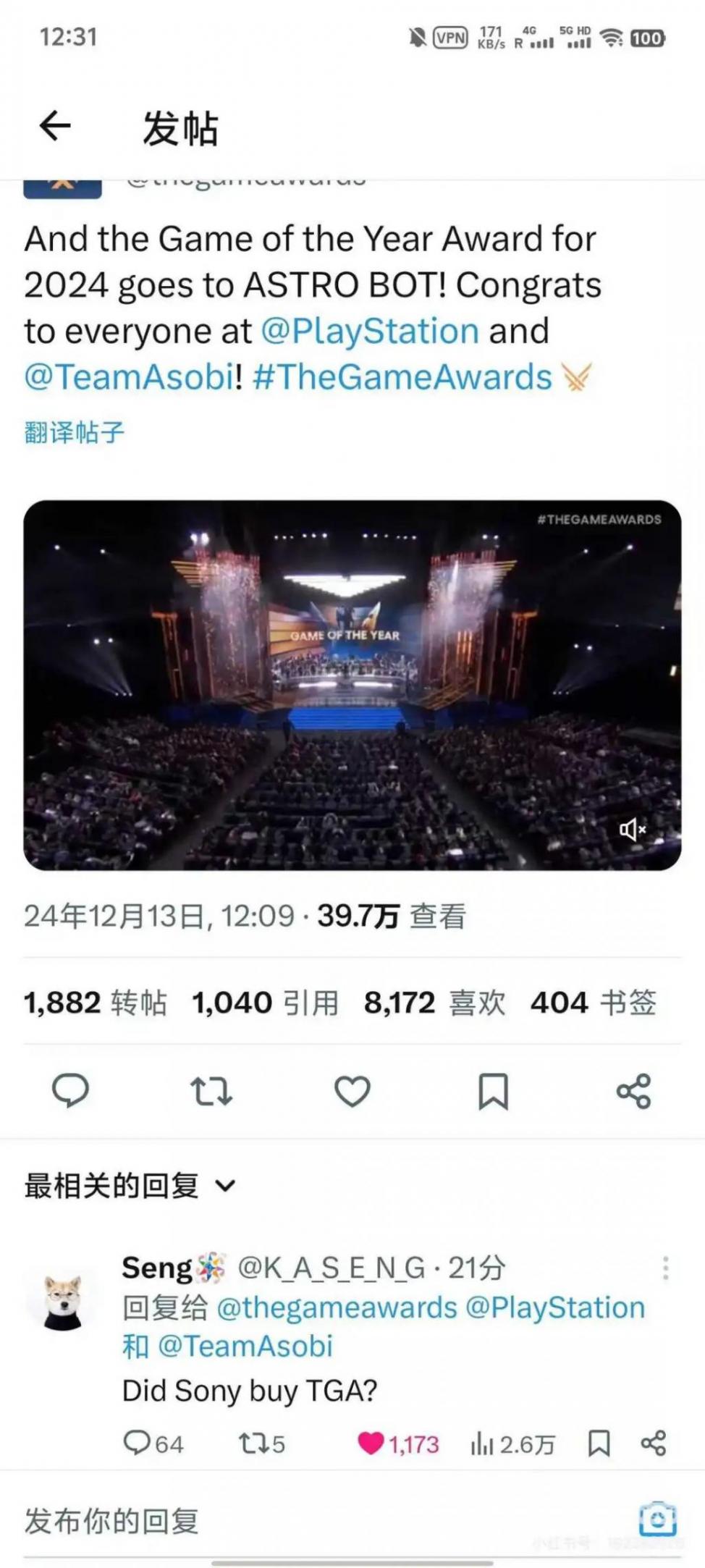Bookmark the main post

(493, 1091)
